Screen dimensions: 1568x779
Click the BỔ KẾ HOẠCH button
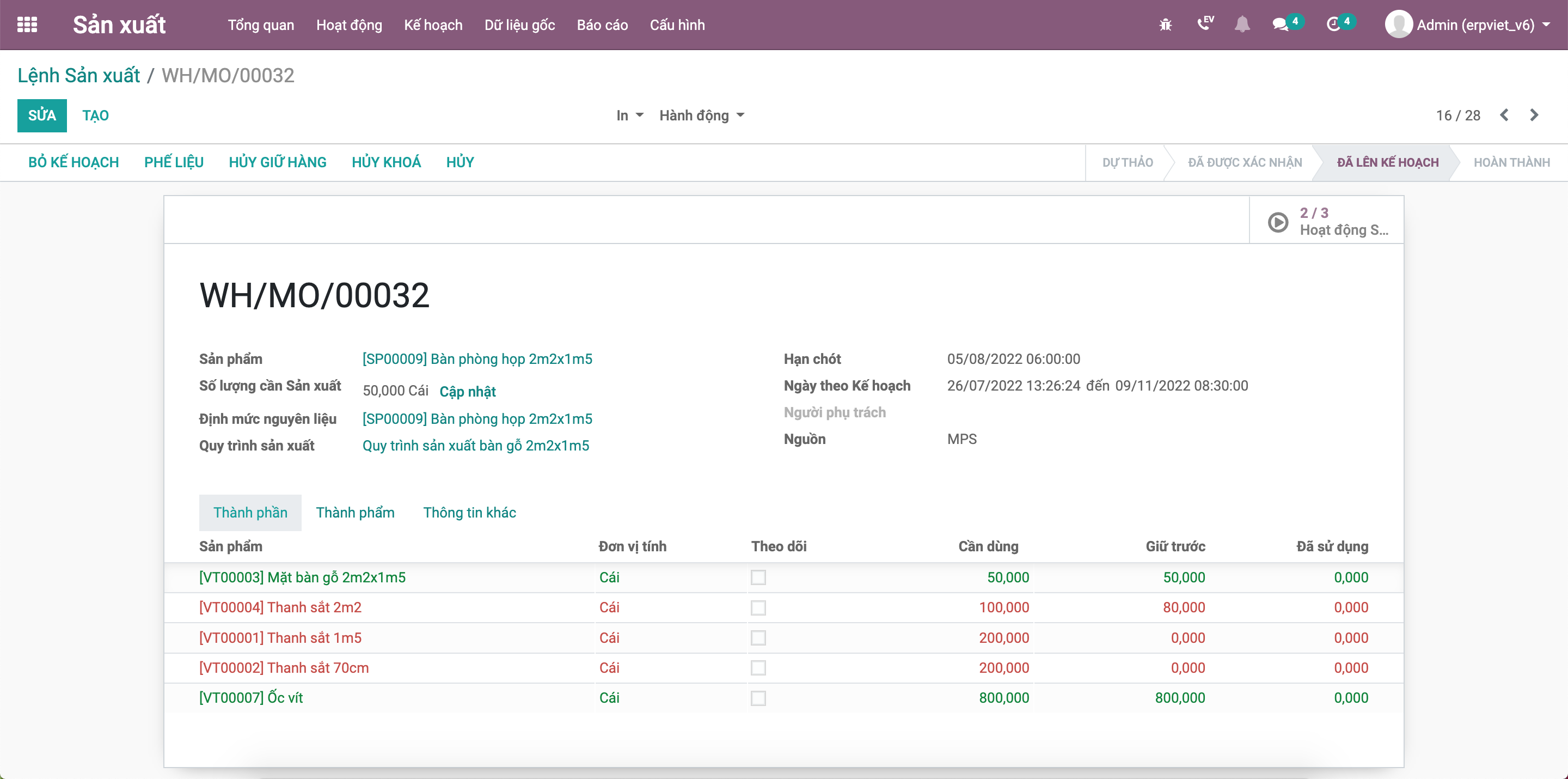click(x=74, y=162)
